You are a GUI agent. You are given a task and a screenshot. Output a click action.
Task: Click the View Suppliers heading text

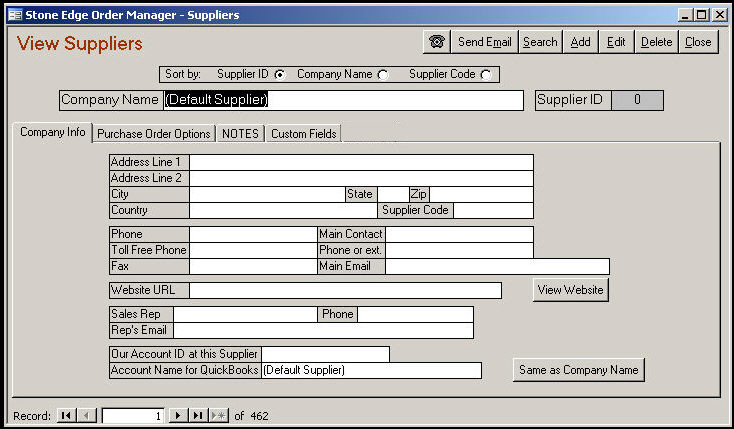point(80,44)
